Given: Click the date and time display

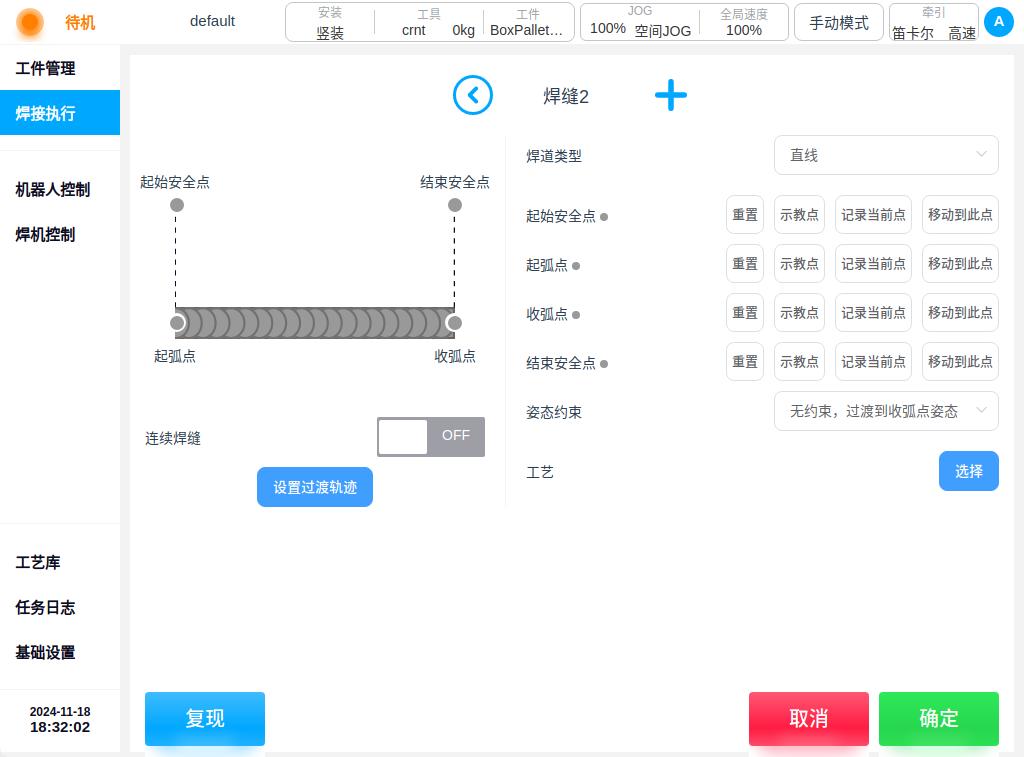Looking at the screenshot, I should click(x=60, y=719).
